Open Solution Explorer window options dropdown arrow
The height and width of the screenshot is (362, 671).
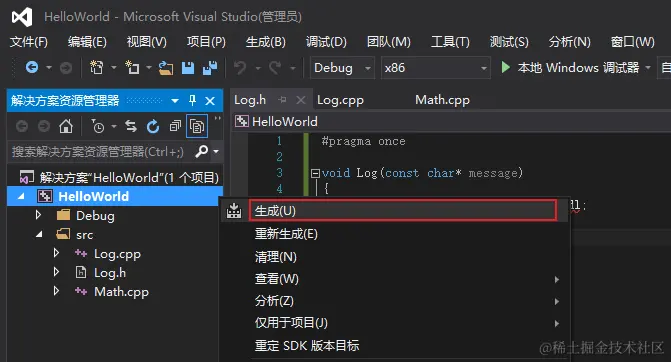[175, 101]
